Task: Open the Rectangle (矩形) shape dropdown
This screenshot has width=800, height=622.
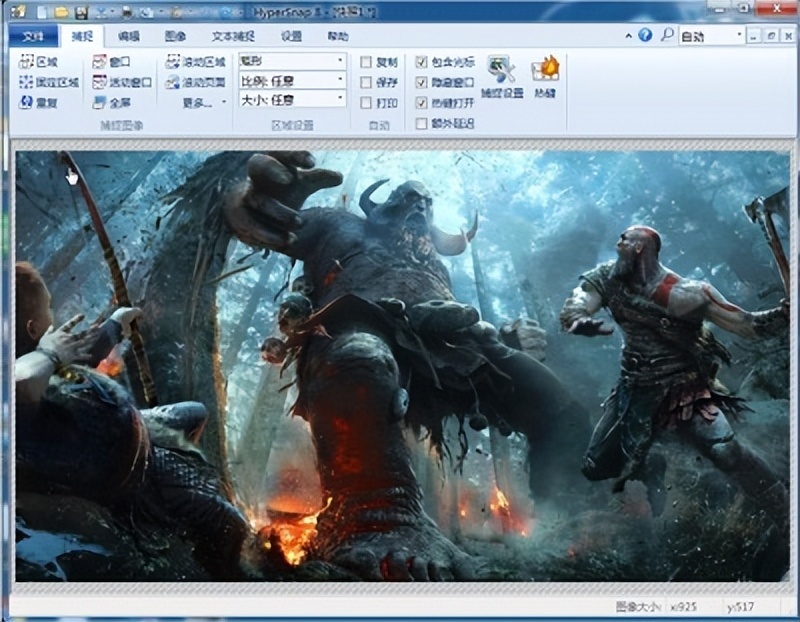Action: 292,61
